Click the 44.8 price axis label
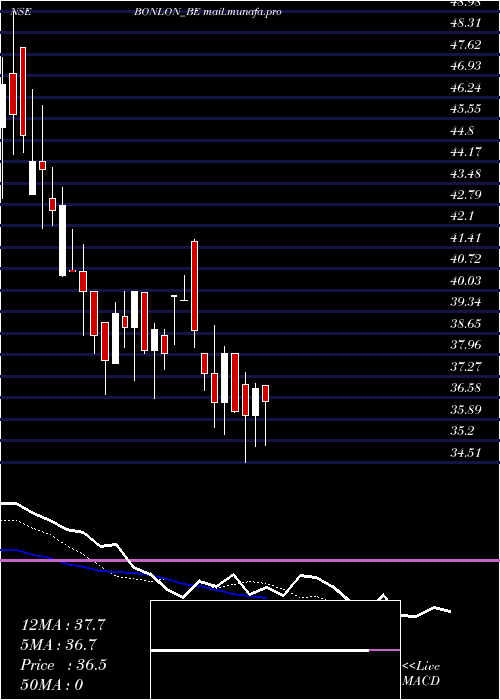 pos(462,131)
